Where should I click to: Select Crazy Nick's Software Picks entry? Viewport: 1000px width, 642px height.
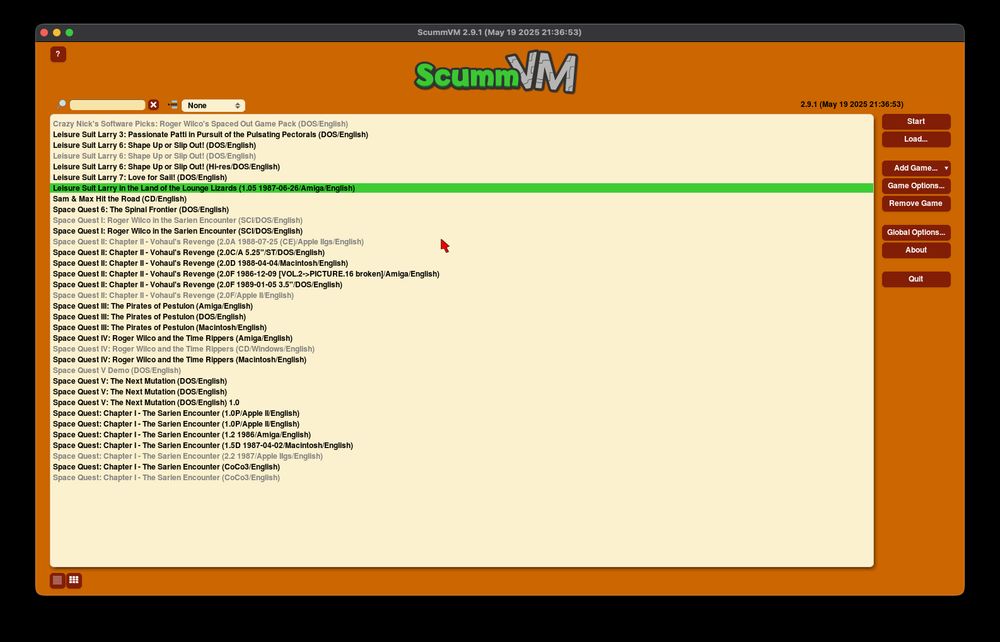[462, 124]
